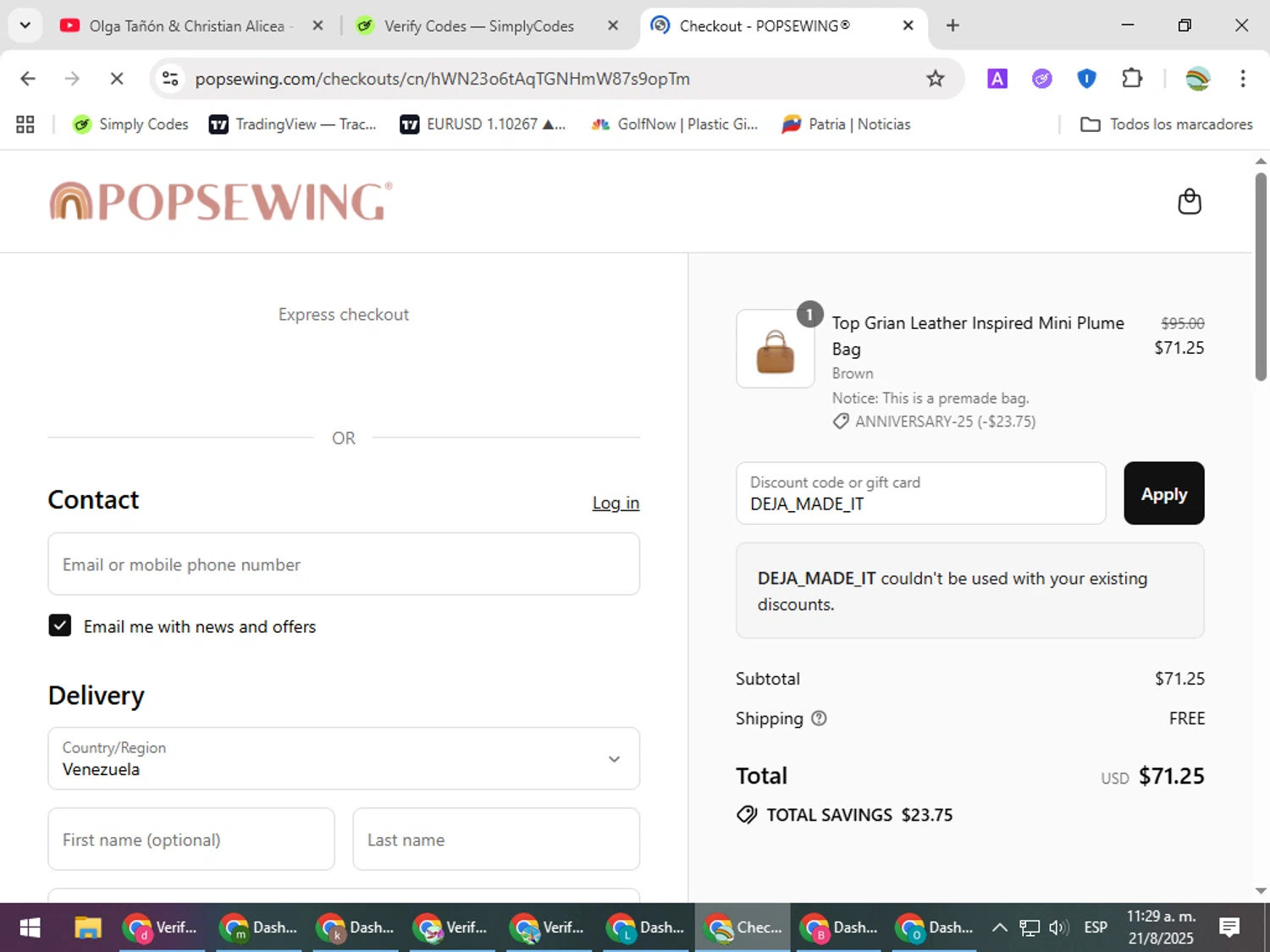
Task: Open the GolfNow | Plastic Gi... bookmark
Action: point(675,124)
